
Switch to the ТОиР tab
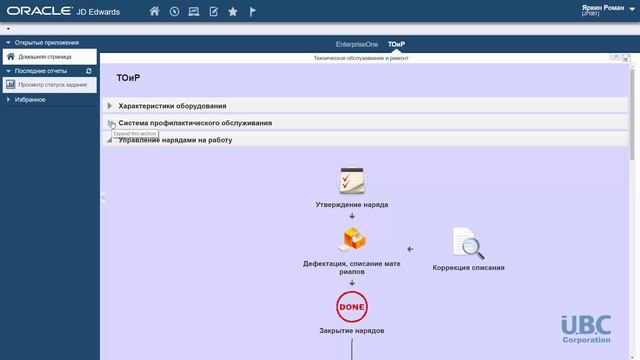coord(396,44)
